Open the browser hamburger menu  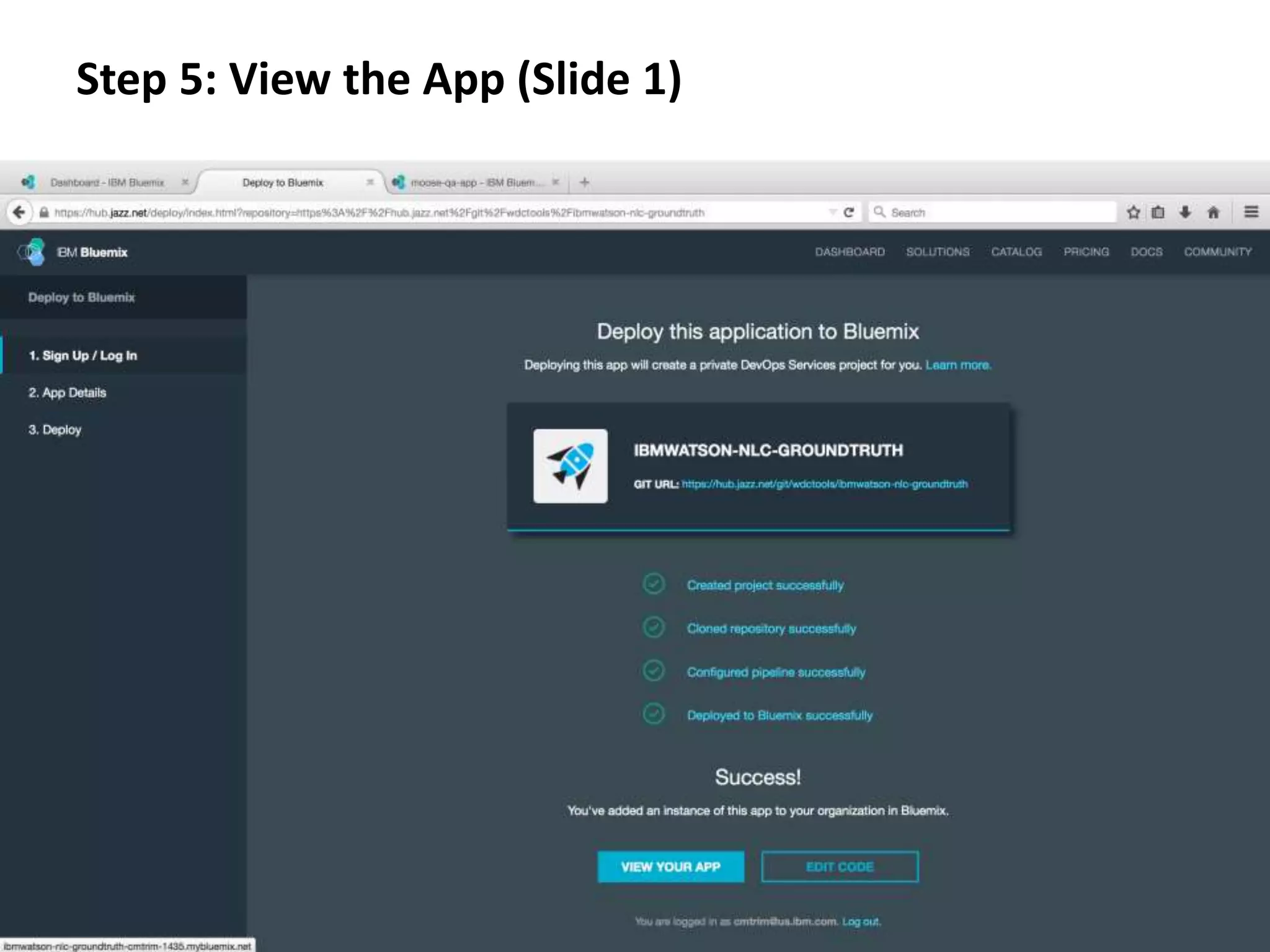(1251, 212)
